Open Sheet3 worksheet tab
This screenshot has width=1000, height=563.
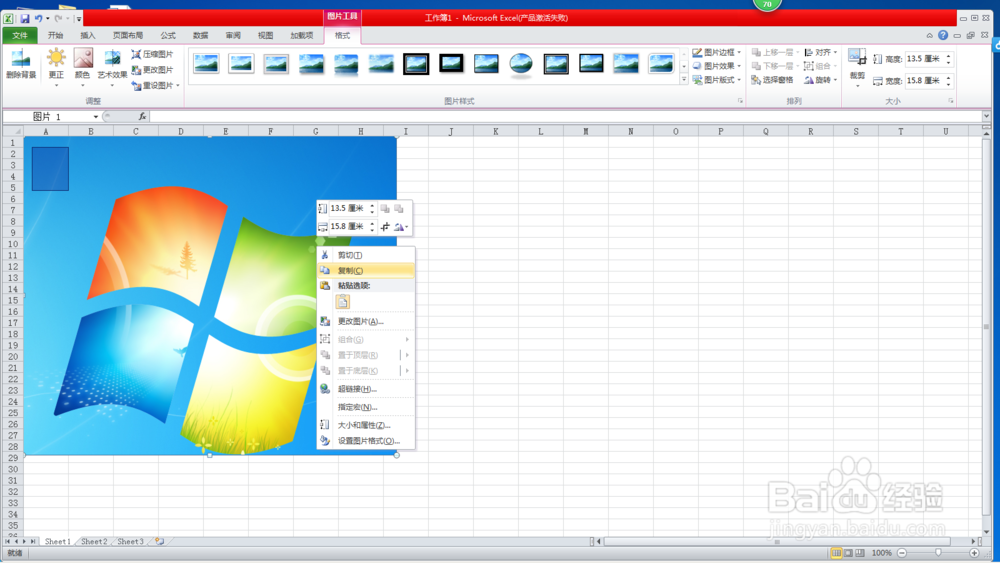(130, 541)
